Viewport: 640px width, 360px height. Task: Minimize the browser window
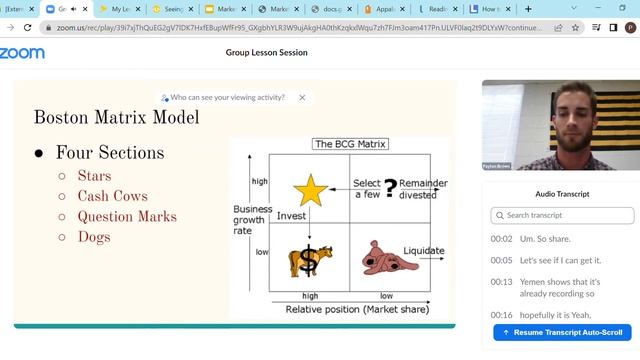[x=598, y=8]
